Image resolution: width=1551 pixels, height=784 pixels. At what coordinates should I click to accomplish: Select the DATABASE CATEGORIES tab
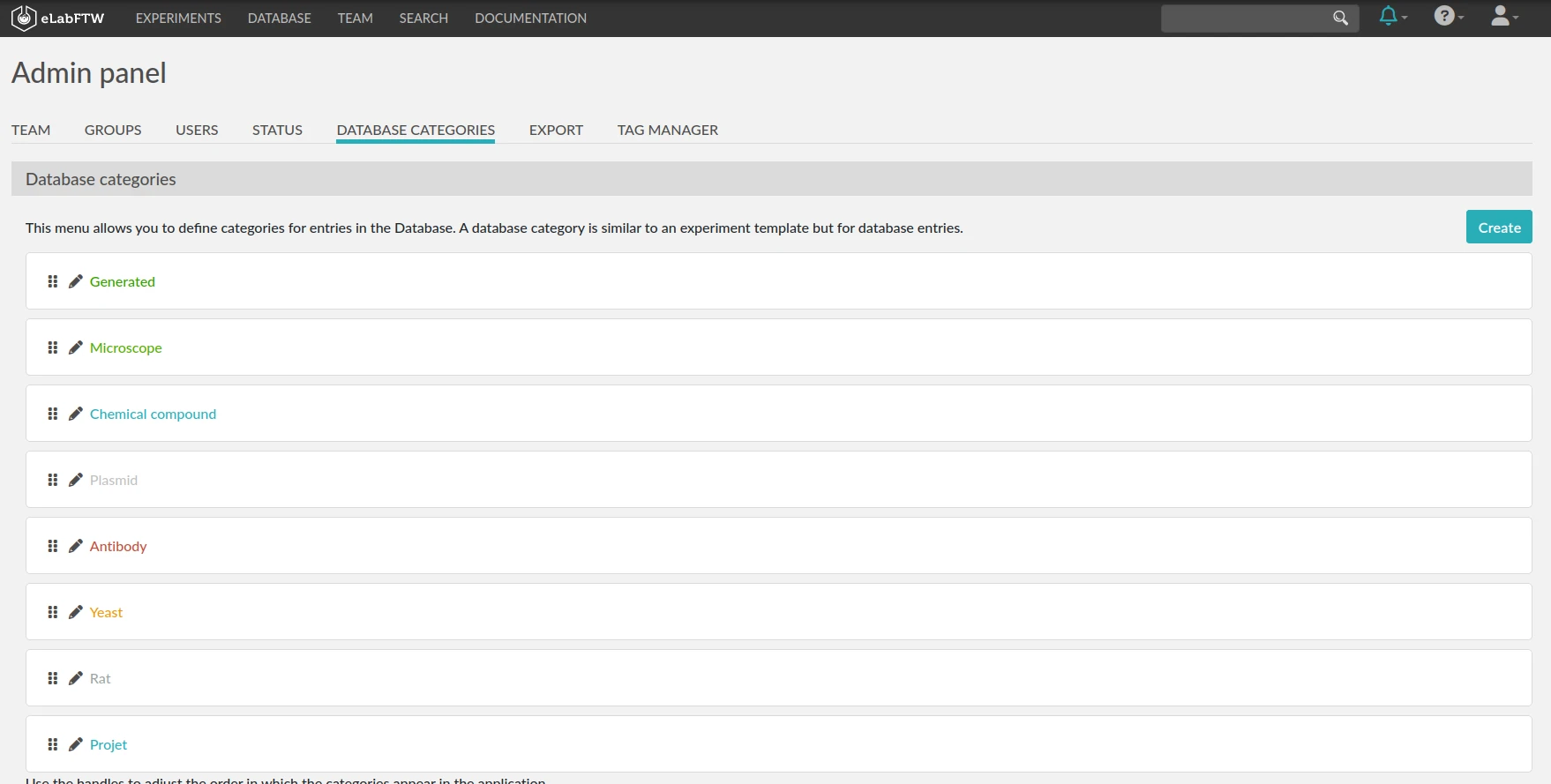416,130
